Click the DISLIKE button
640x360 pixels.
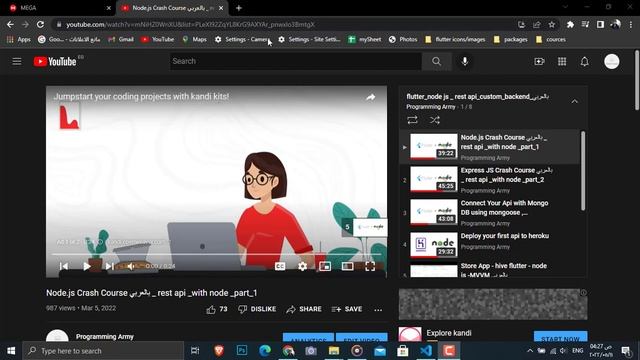257,309
